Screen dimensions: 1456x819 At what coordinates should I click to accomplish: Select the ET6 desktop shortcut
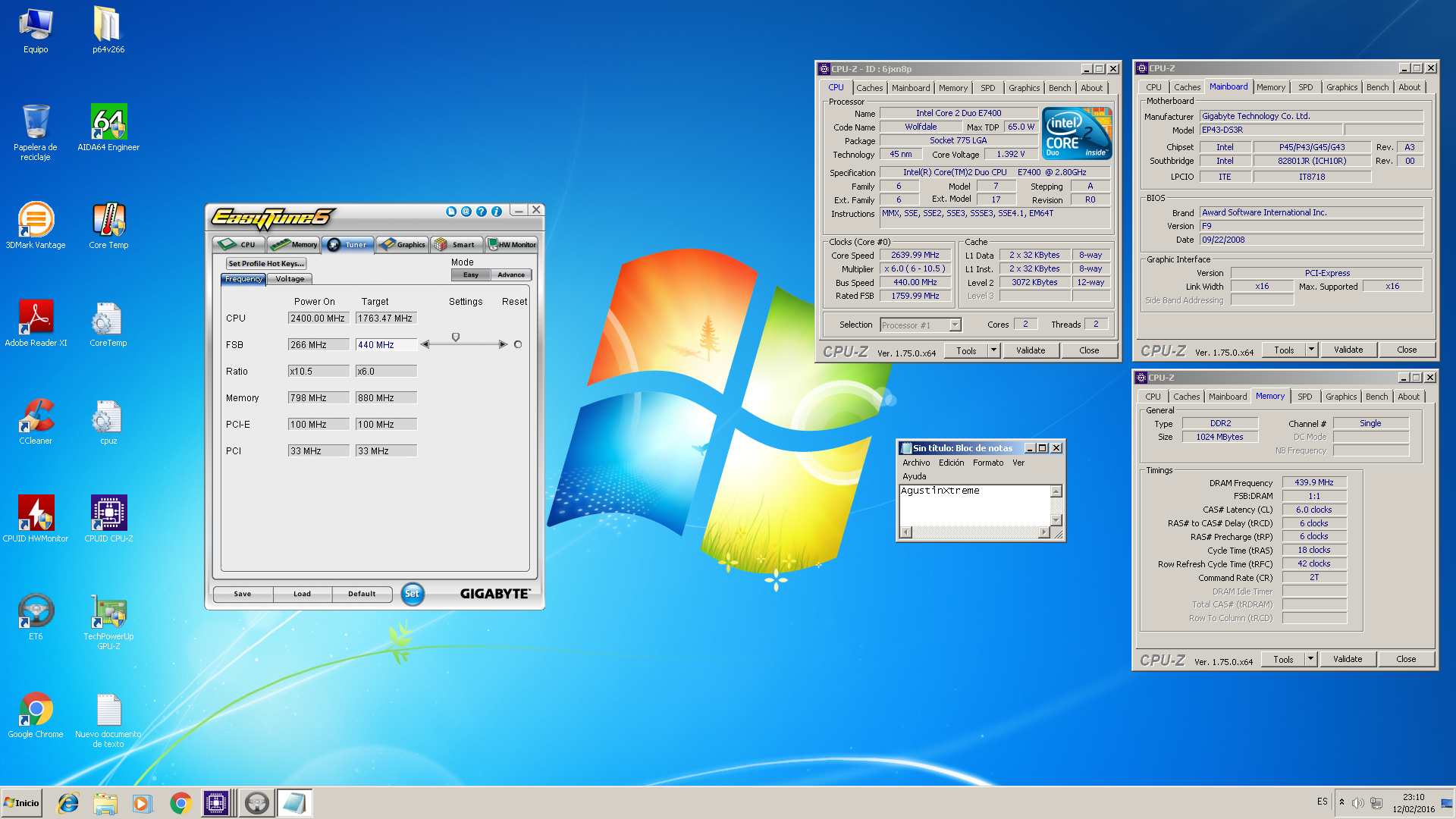[x=36, y=617]
